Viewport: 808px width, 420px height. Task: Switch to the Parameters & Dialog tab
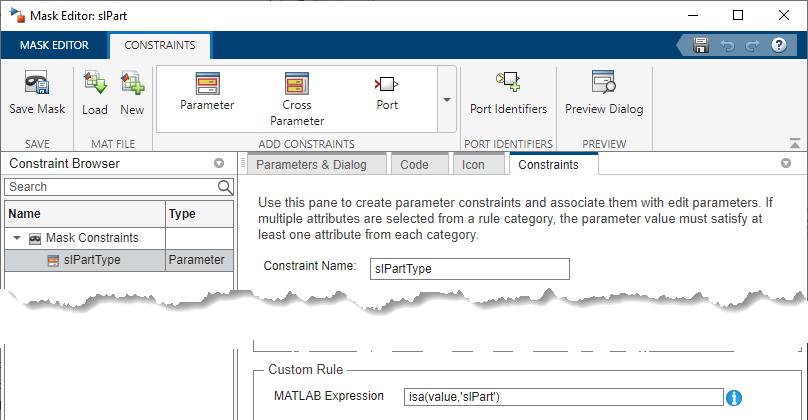pyautogui.click(x=312, y=164)
